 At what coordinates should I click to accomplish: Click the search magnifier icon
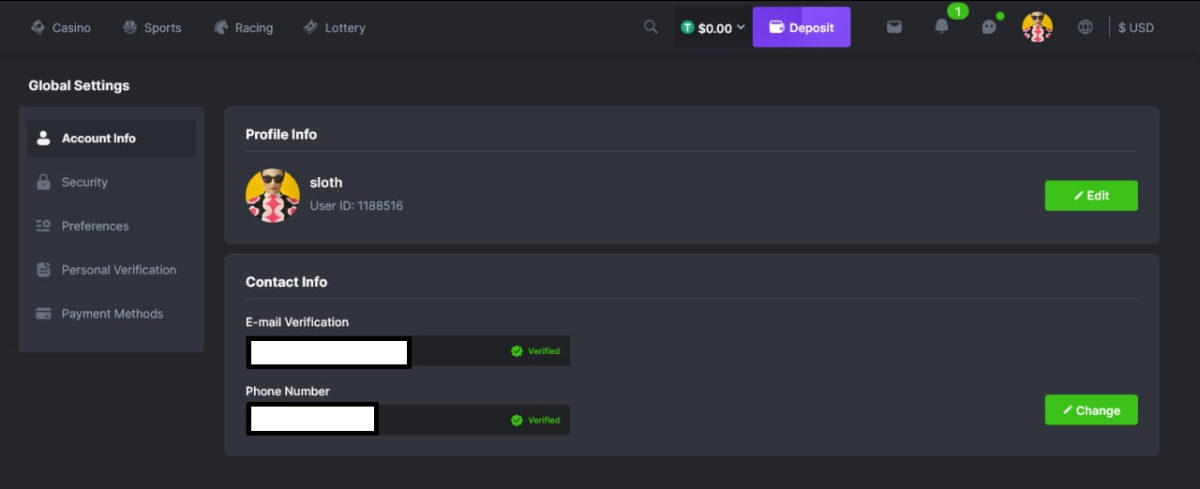click(x=651, y=27)
